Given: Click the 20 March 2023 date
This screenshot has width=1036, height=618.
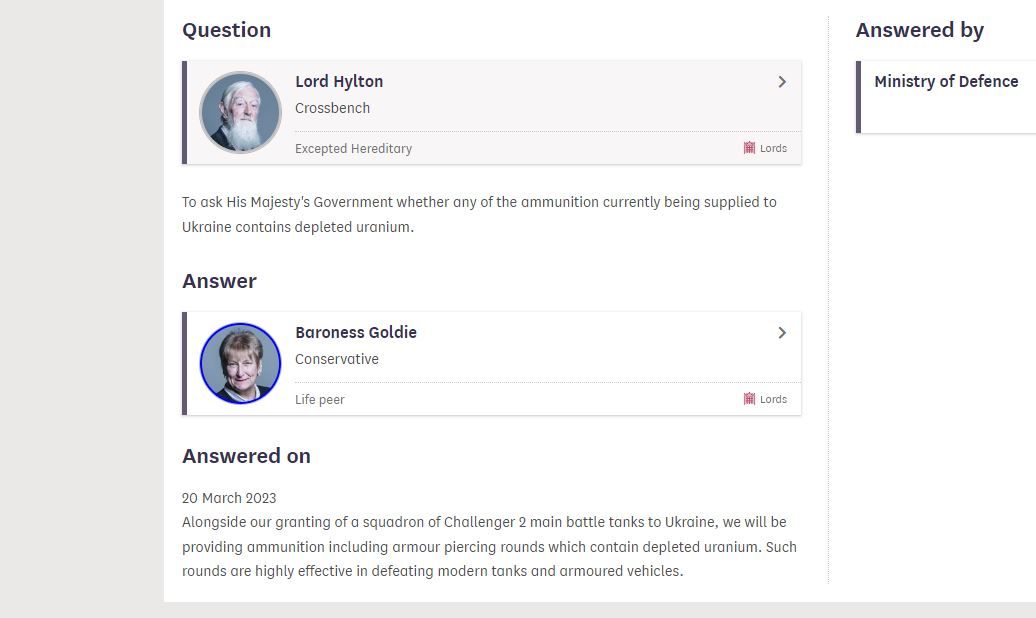Looking at the screenshot, I should click(229, 498).
